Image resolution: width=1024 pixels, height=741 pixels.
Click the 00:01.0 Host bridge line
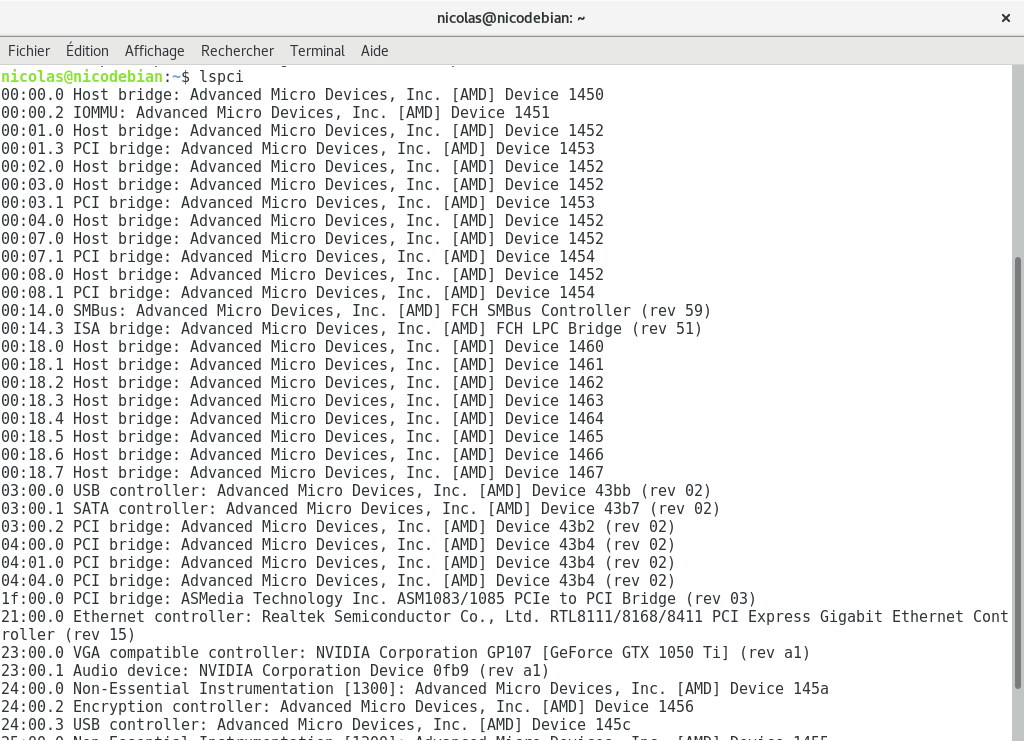(302, 131)
